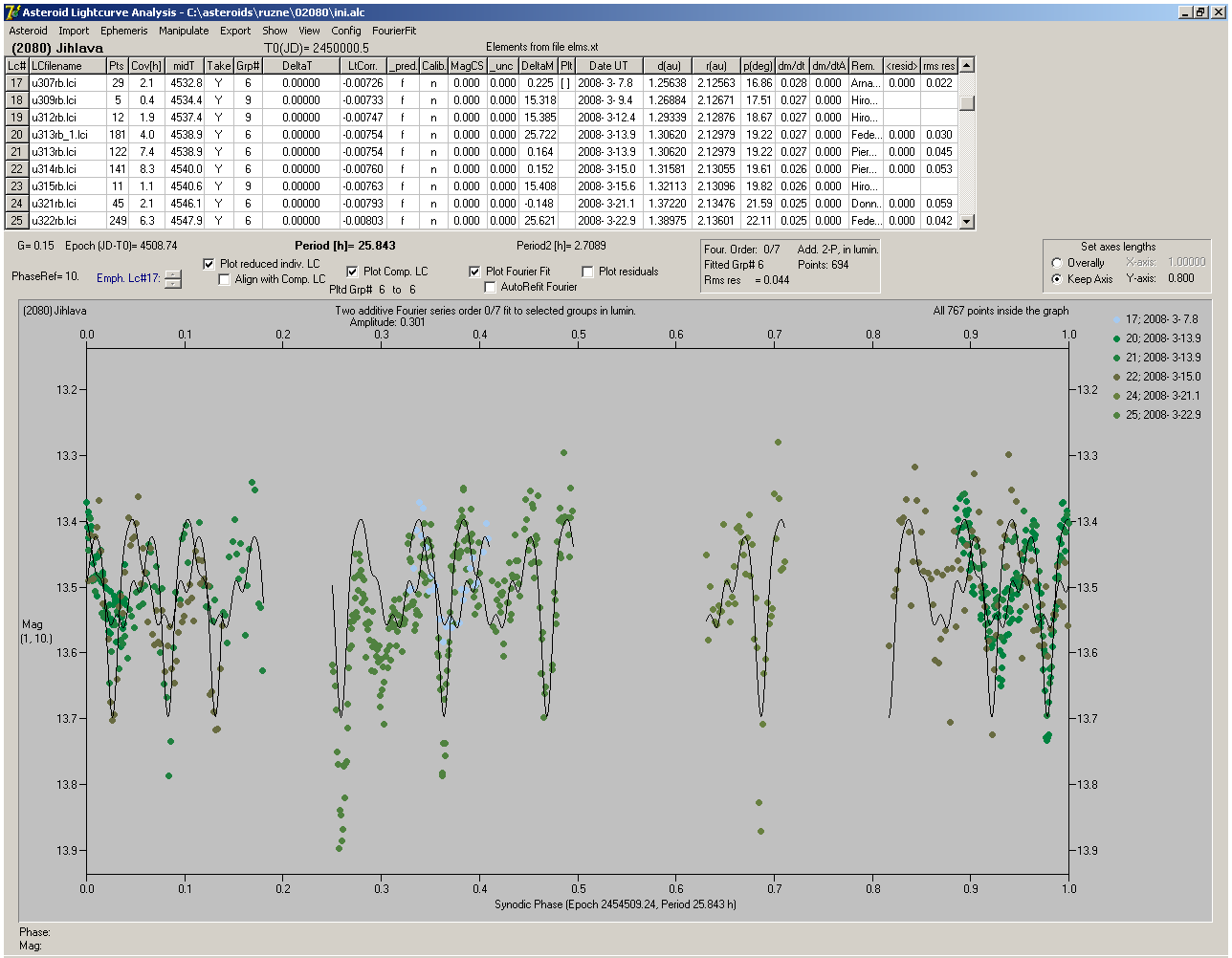
Task: Click filename cell u315rb.lci
Action: (x=67, y=186)
